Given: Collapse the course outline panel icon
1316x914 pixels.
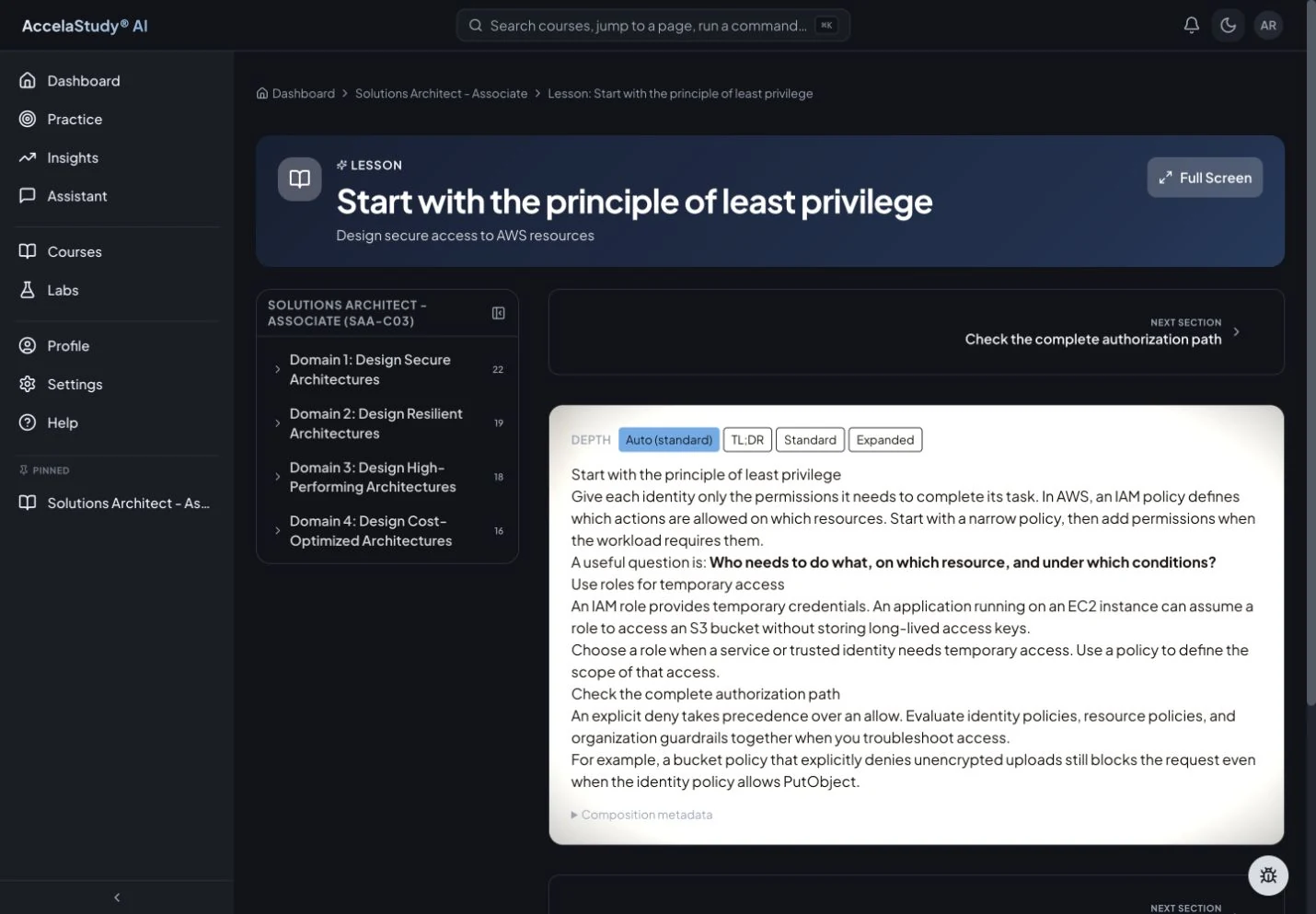Looking at the screenshot, I should click(499, 313).
